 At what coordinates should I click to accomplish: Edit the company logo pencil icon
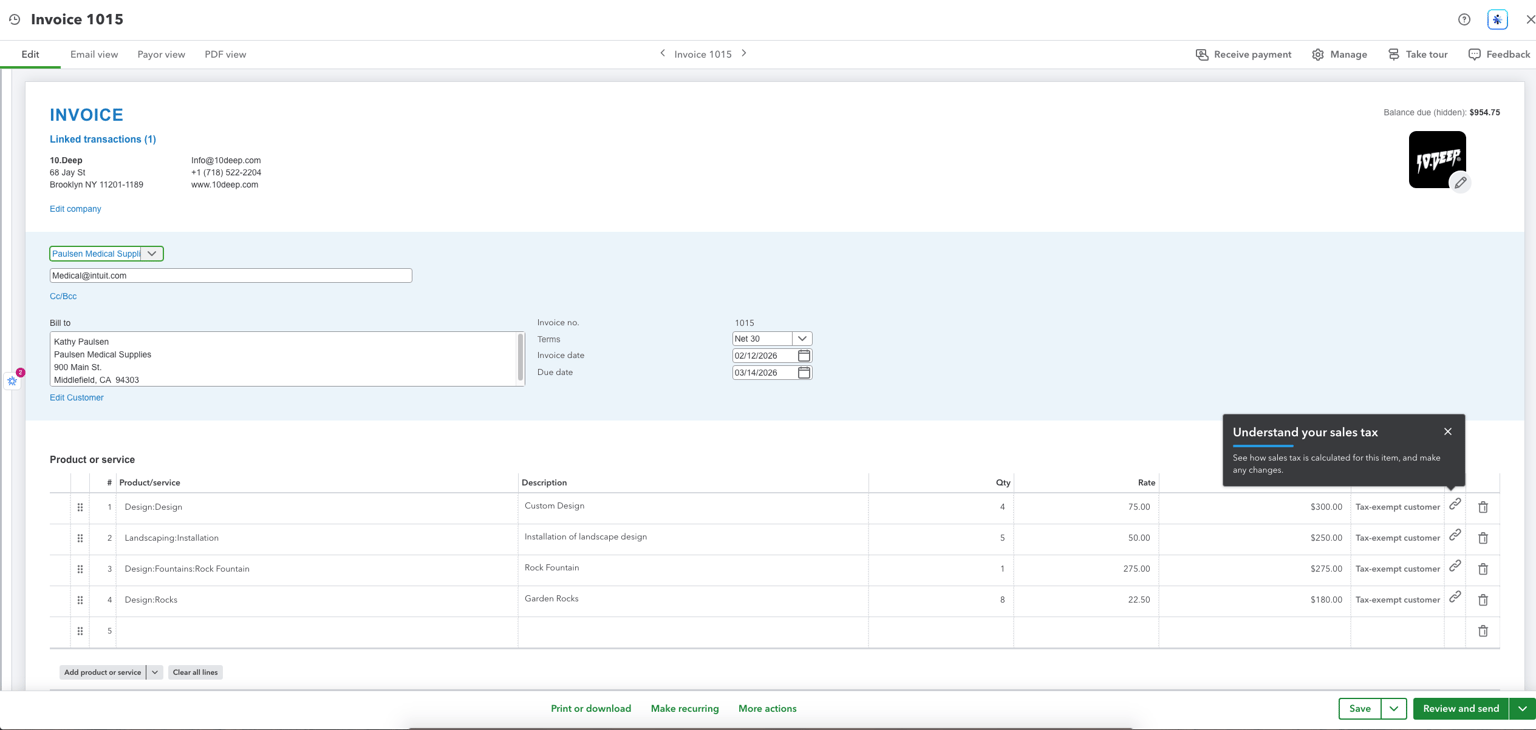point(1460,182)
